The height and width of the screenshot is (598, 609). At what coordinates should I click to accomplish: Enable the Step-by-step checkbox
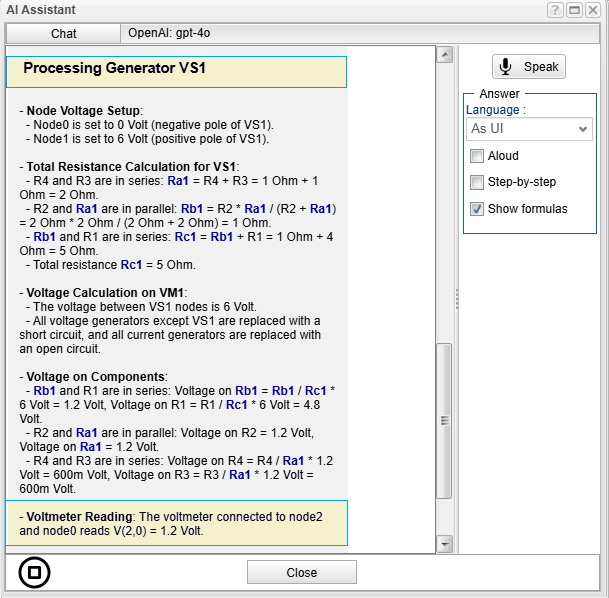477,182
